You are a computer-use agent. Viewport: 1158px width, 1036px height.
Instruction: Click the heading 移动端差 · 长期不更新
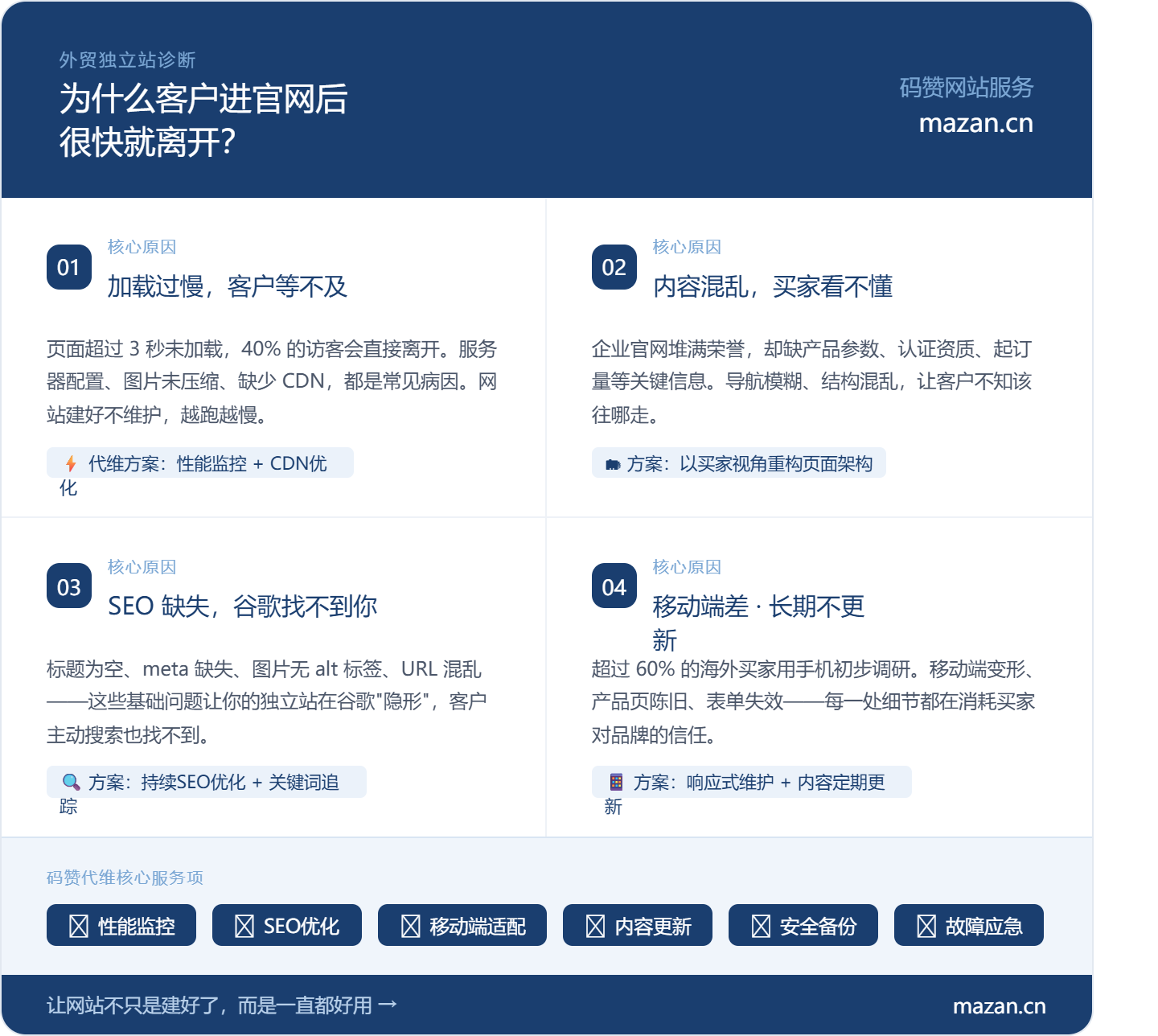pyautogui.click(x=758, y=623)
